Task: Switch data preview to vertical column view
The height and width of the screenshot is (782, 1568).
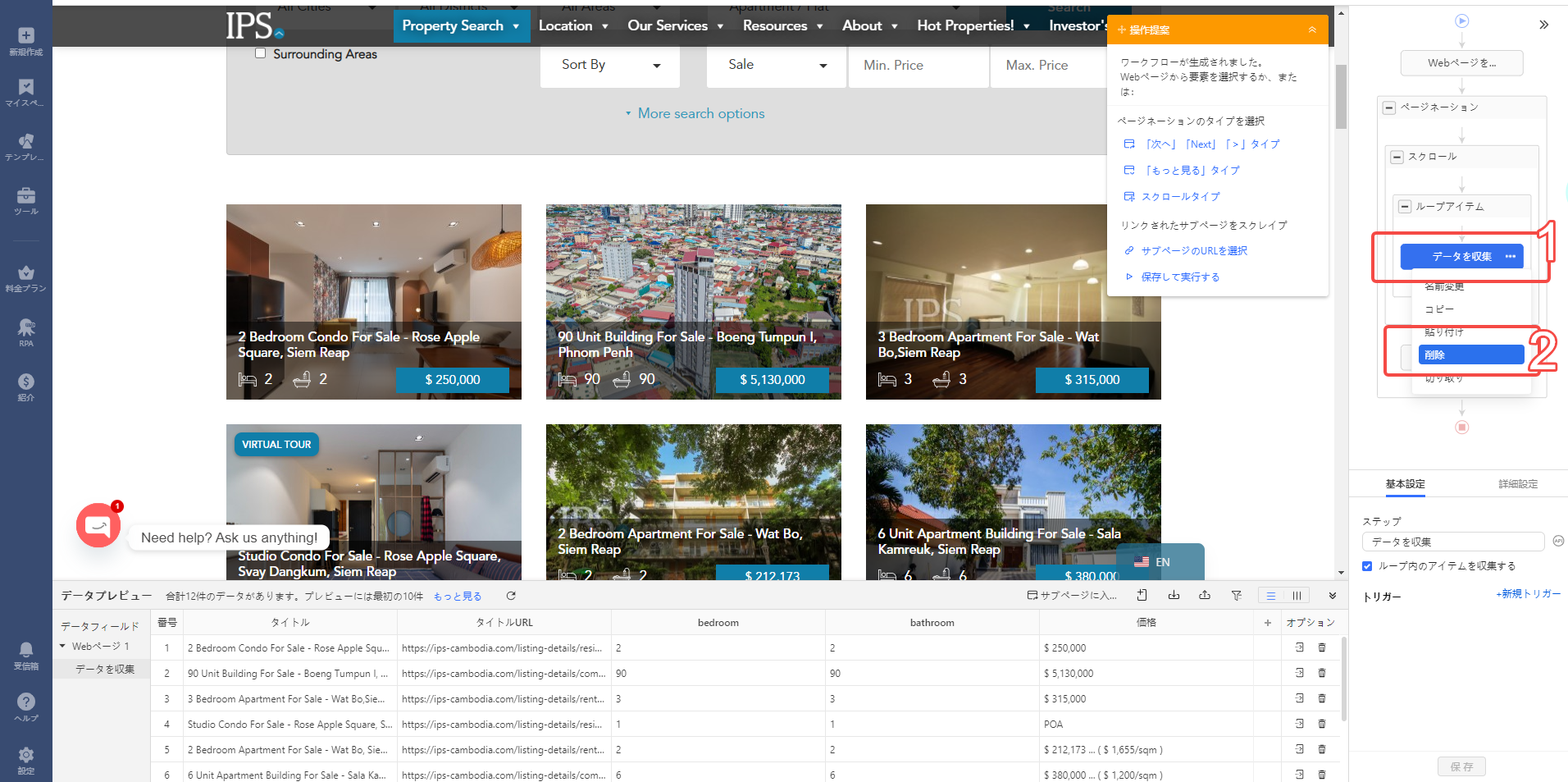Action: 1297,596
